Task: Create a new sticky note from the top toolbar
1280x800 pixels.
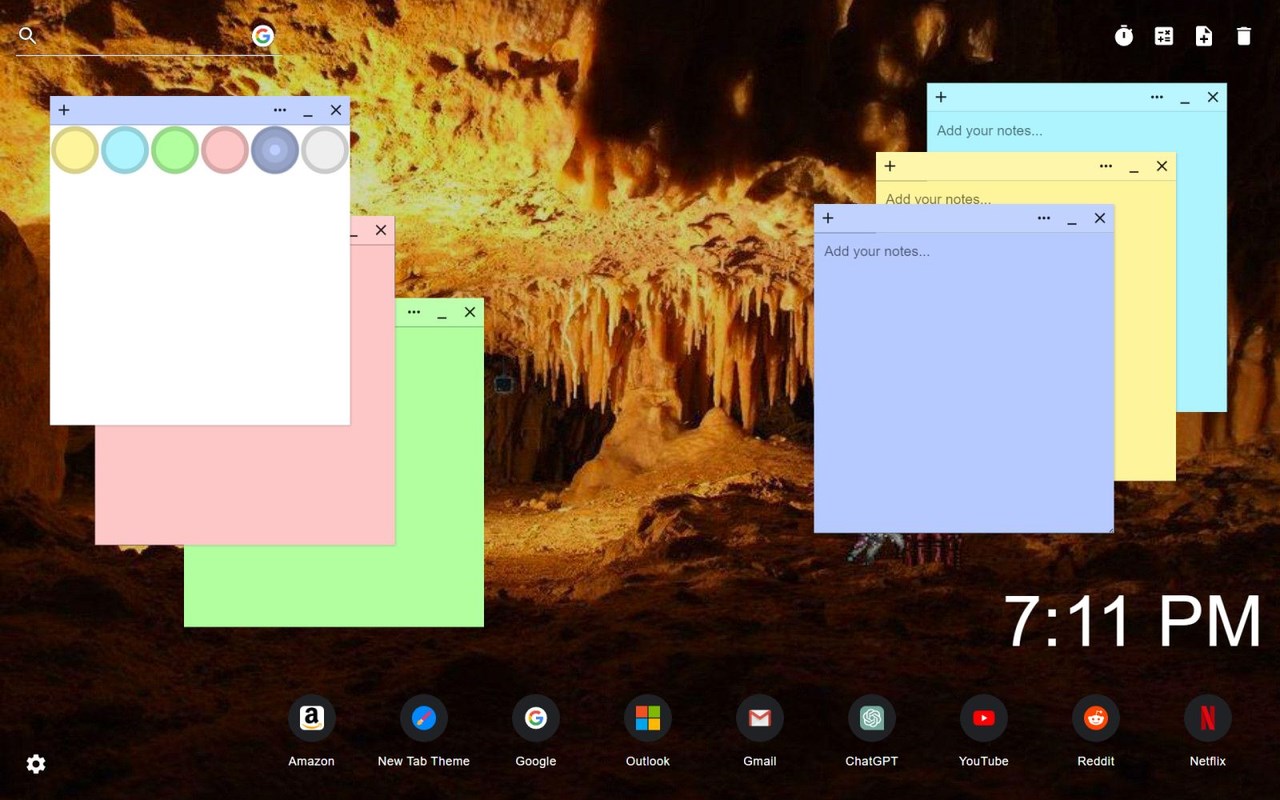Action: click(x=1204, y=36)
